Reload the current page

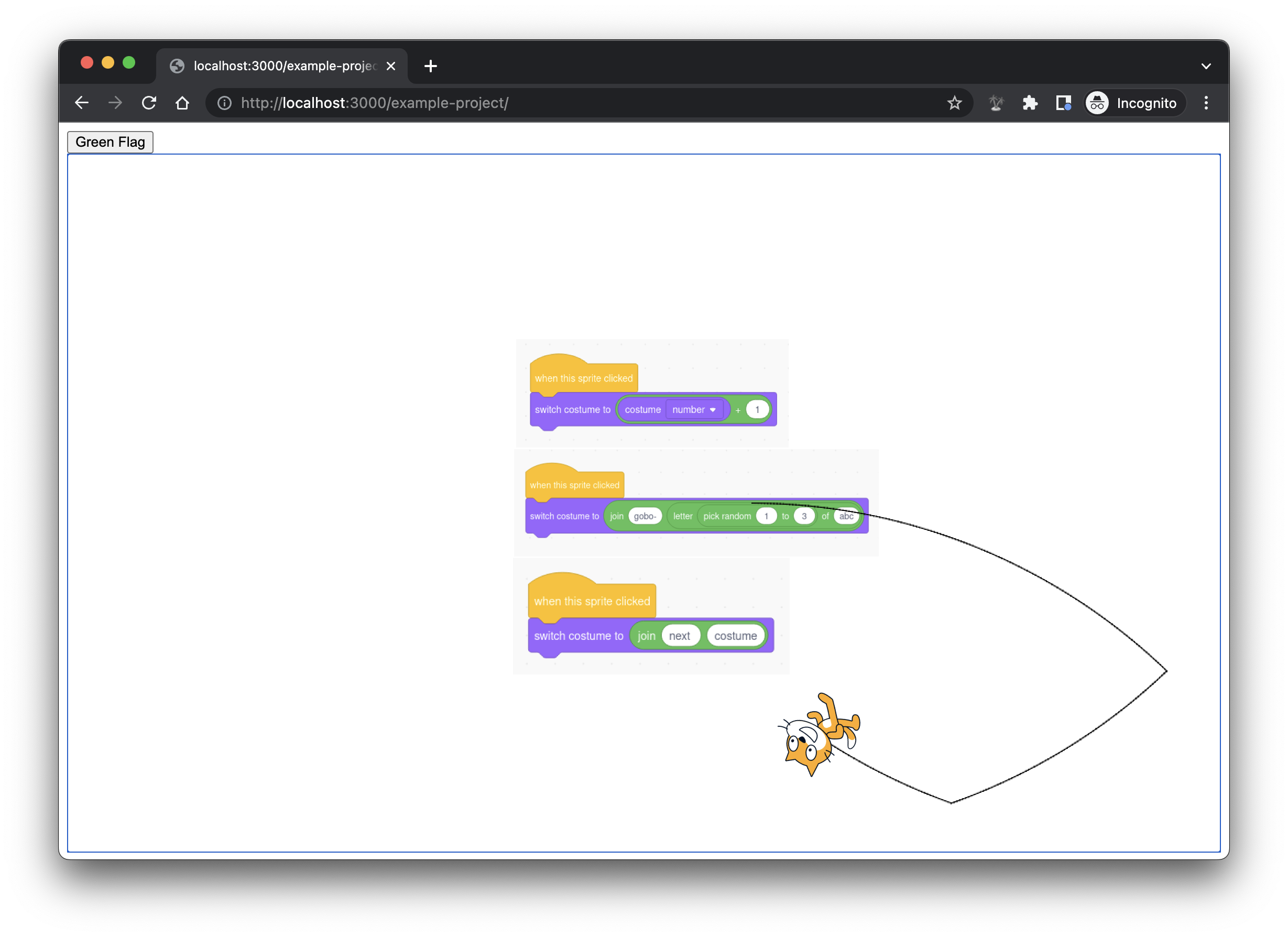[x=149, y=103]
